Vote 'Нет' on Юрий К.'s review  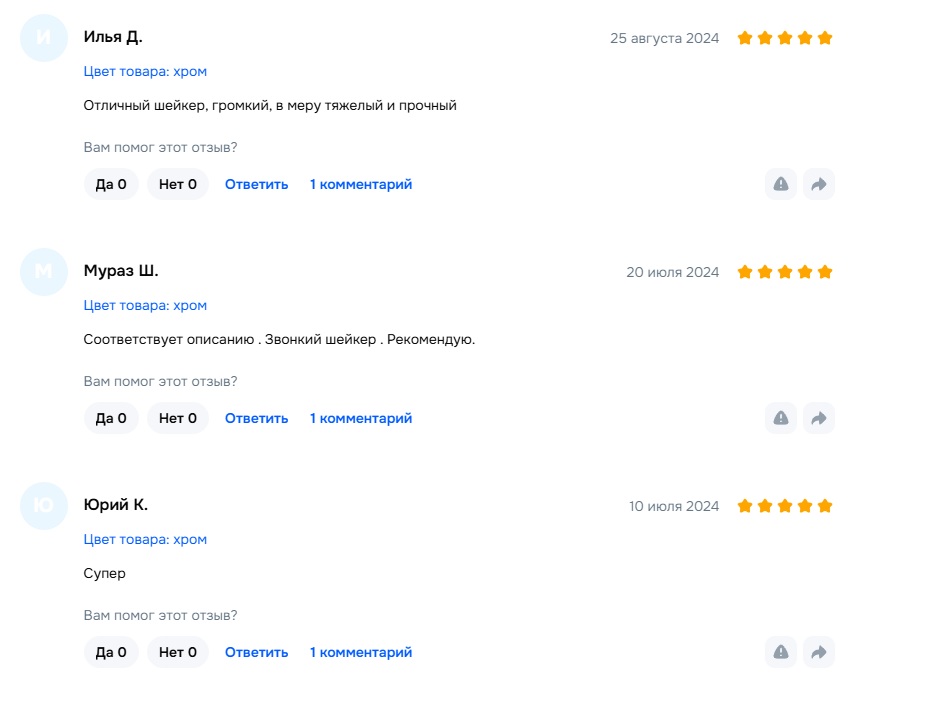(x=178, y=652)
